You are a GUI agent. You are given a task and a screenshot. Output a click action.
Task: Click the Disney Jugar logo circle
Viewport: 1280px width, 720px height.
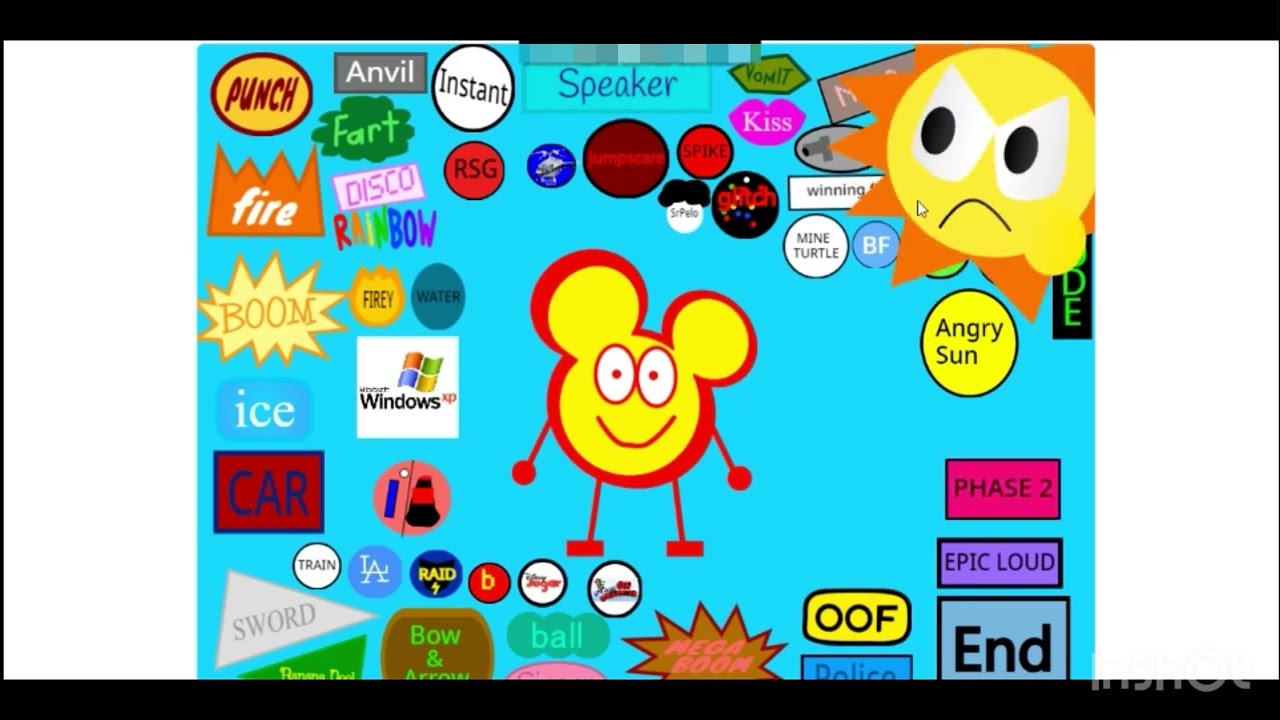pos(543,582)
